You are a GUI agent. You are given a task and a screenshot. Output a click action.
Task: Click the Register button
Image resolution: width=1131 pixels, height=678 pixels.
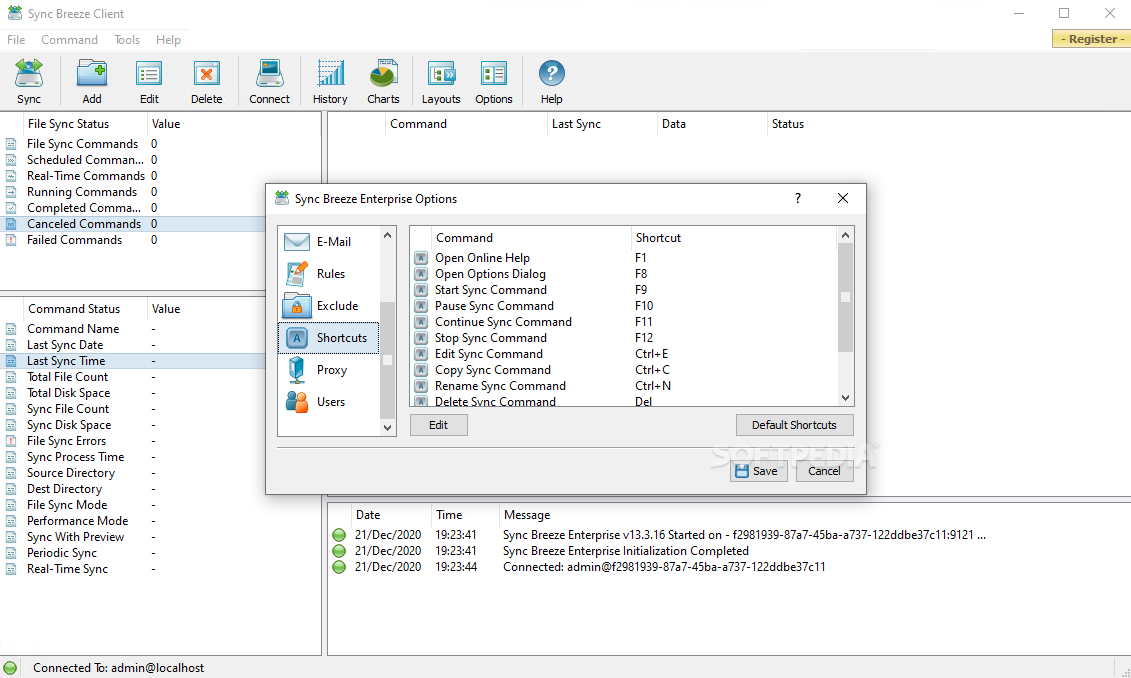(x=1091, y=39)
